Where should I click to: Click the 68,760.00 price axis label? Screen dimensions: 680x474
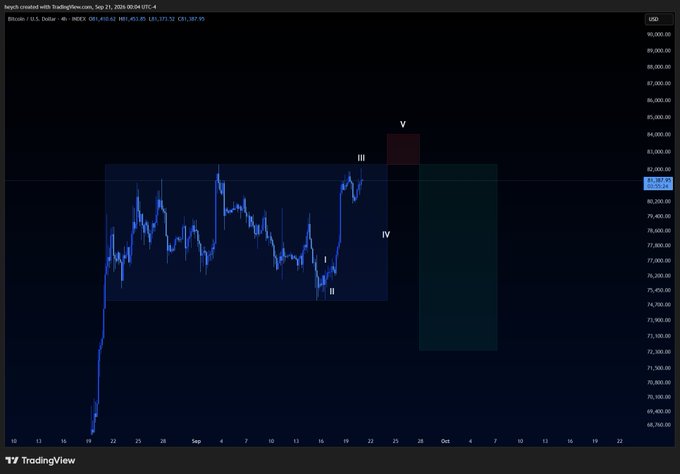(x=659, y=425)
